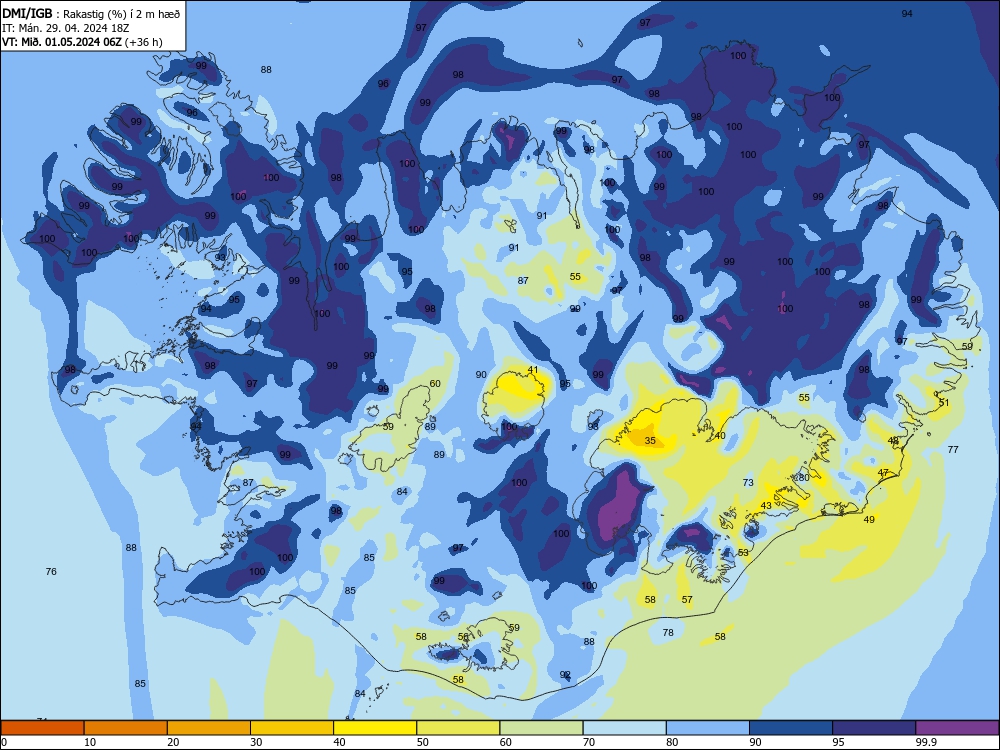Click the legend tick label '70'
The width and height of the screenshot is (1000, 750).
589,742
